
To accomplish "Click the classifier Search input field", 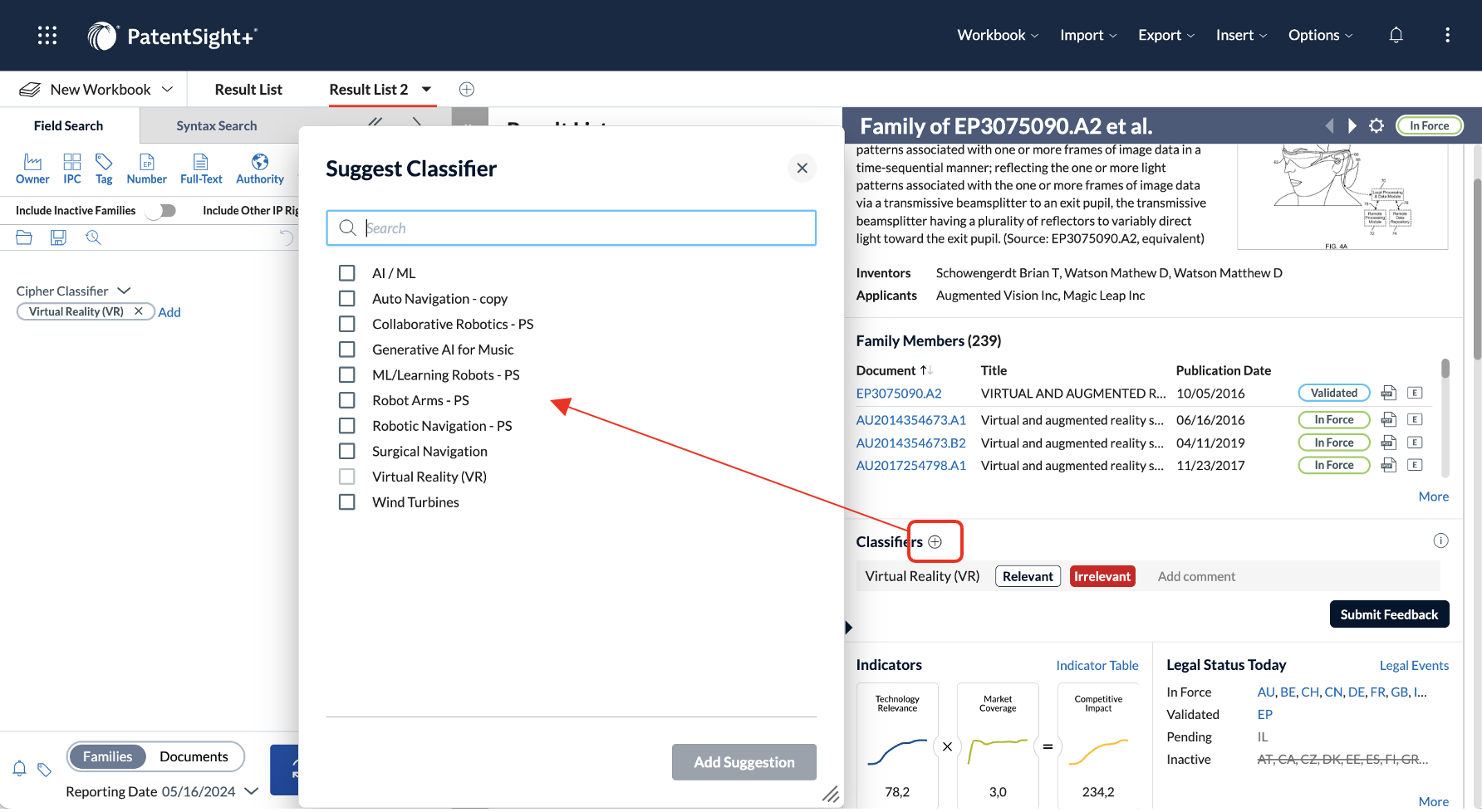I will pyautogui.click(x=572, y=227).
